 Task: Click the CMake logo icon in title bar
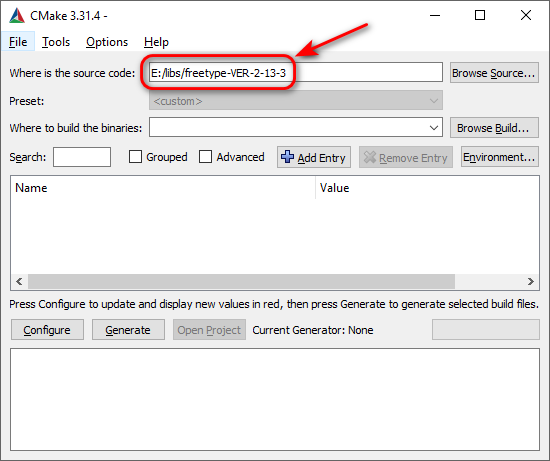[x=17, y=15]
